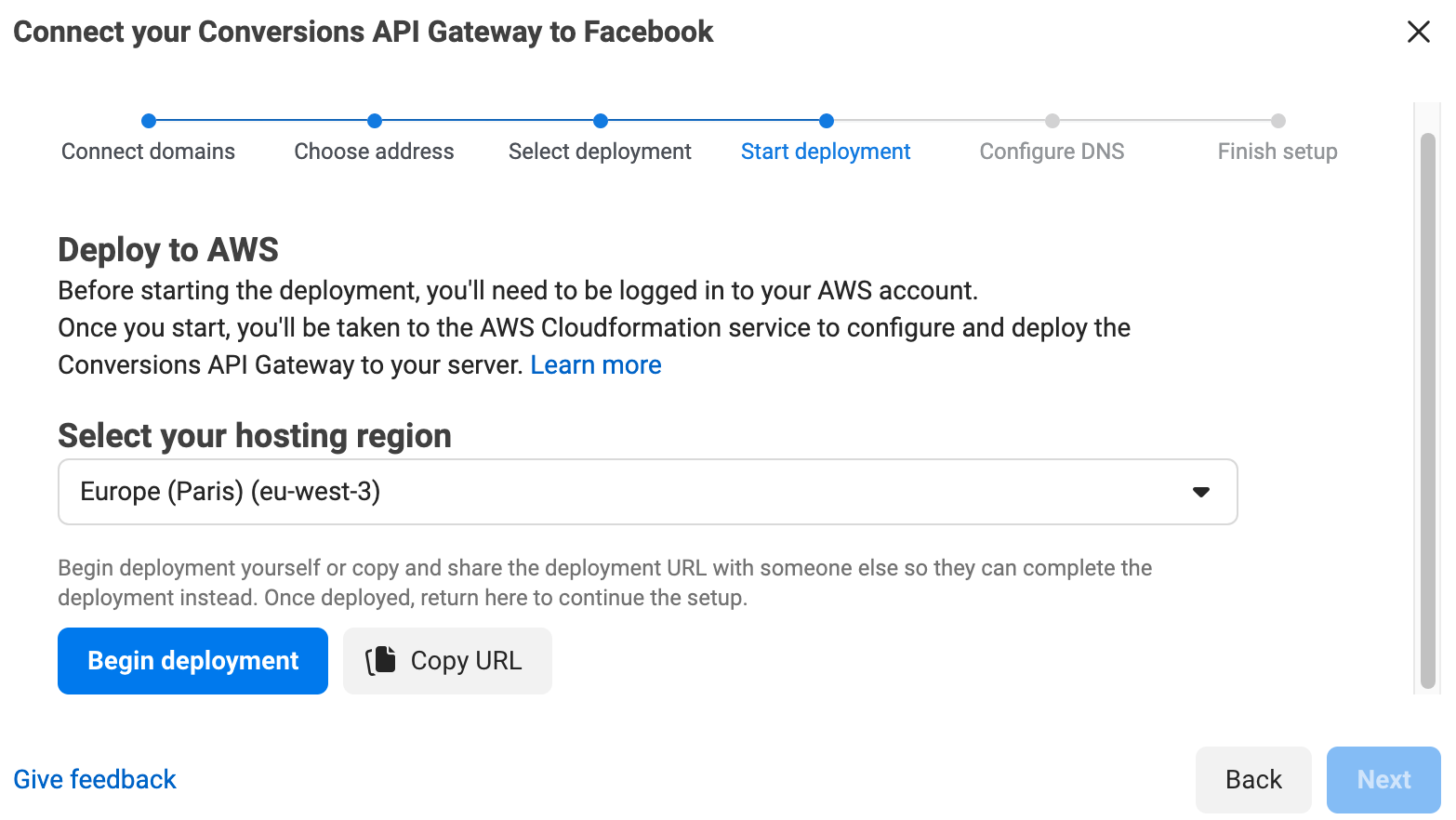Screen dimensions: 1456x820
Task: Click the Copy URL button
Action: coord(447,661)
